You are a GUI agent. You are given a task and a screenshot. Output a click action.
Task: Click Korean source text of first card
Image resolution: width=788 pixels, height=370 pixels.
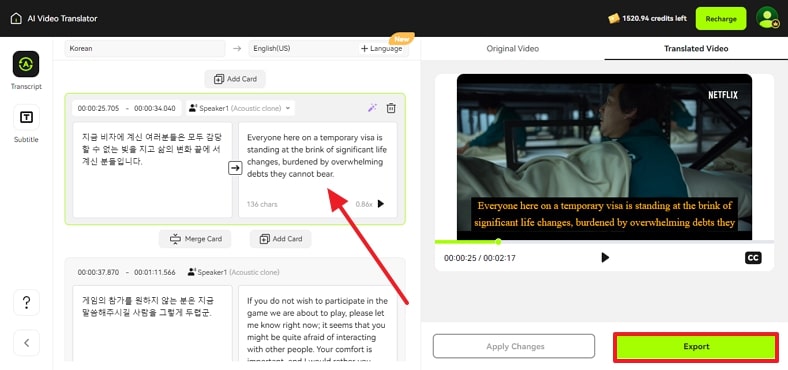pyautogui.click(x=152, y=169)
